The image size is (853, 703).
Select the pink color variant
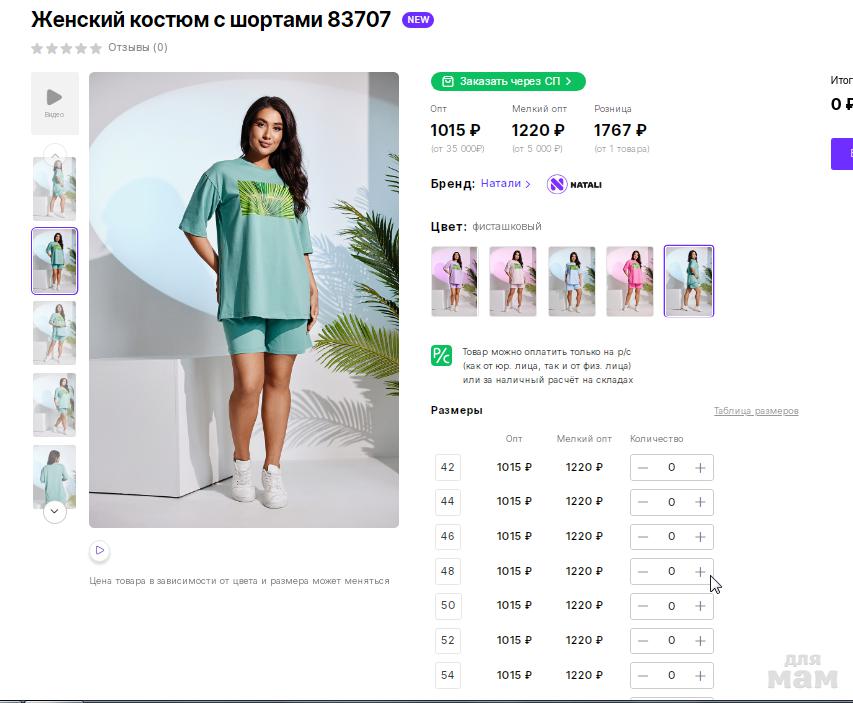[x=630, y=281]
